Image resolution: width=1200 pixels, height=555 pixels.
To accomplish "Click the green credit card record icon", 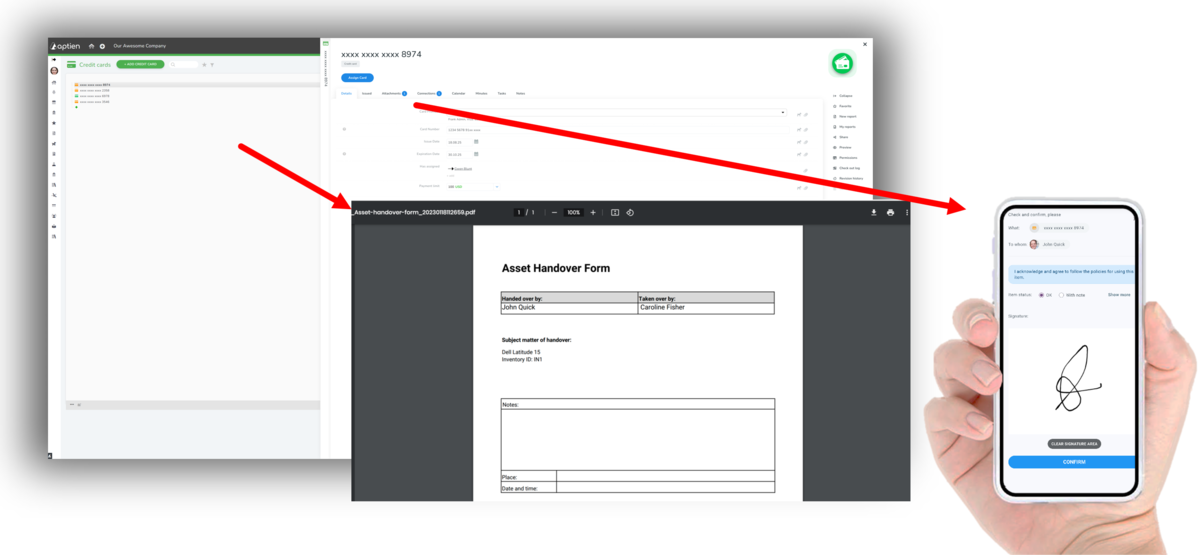I will pos(842,64).
